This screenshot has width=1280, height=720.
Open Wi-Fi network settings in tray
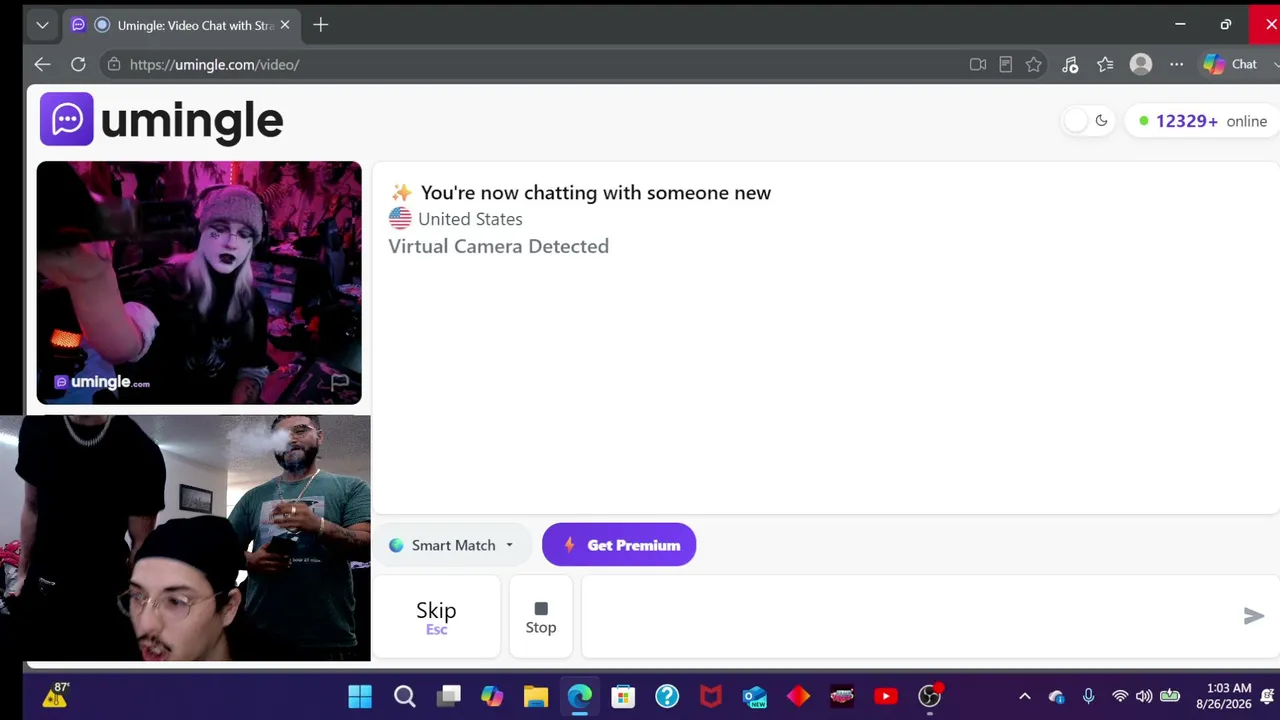click(x=1120, y=696)
